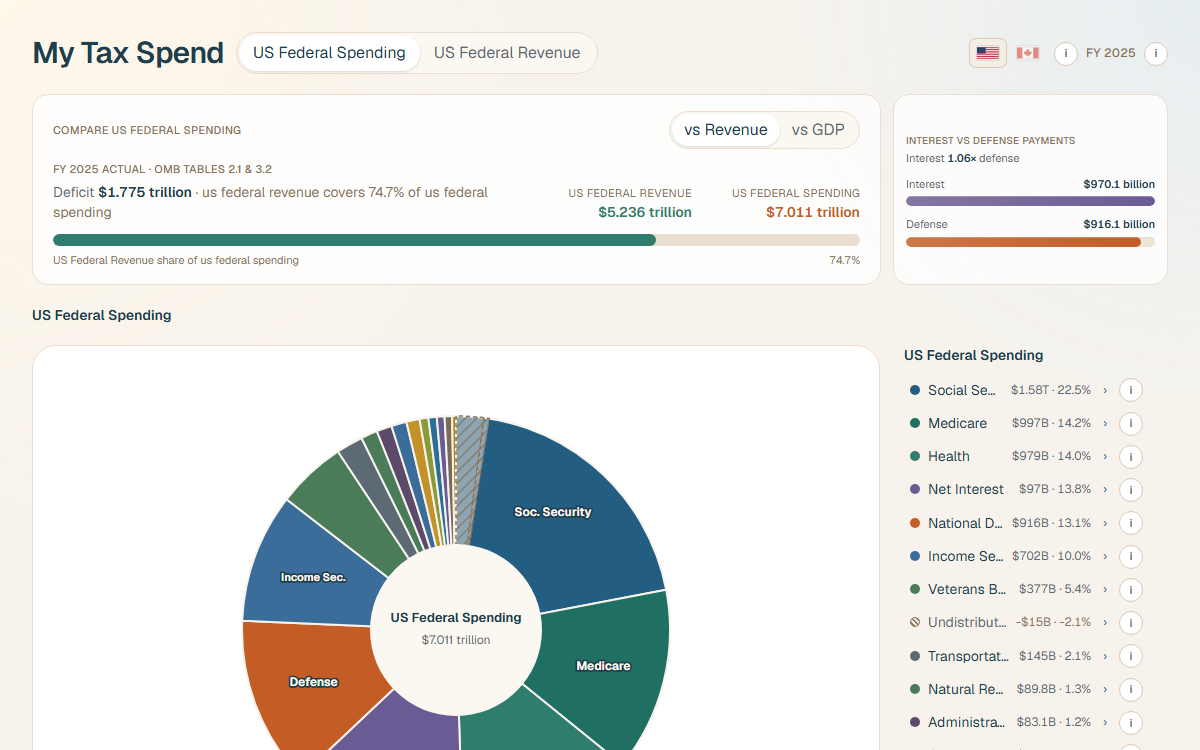Select vs Revenue comparison toggle
Viewport: 1200px width, 750px height.
coord(726,130)
